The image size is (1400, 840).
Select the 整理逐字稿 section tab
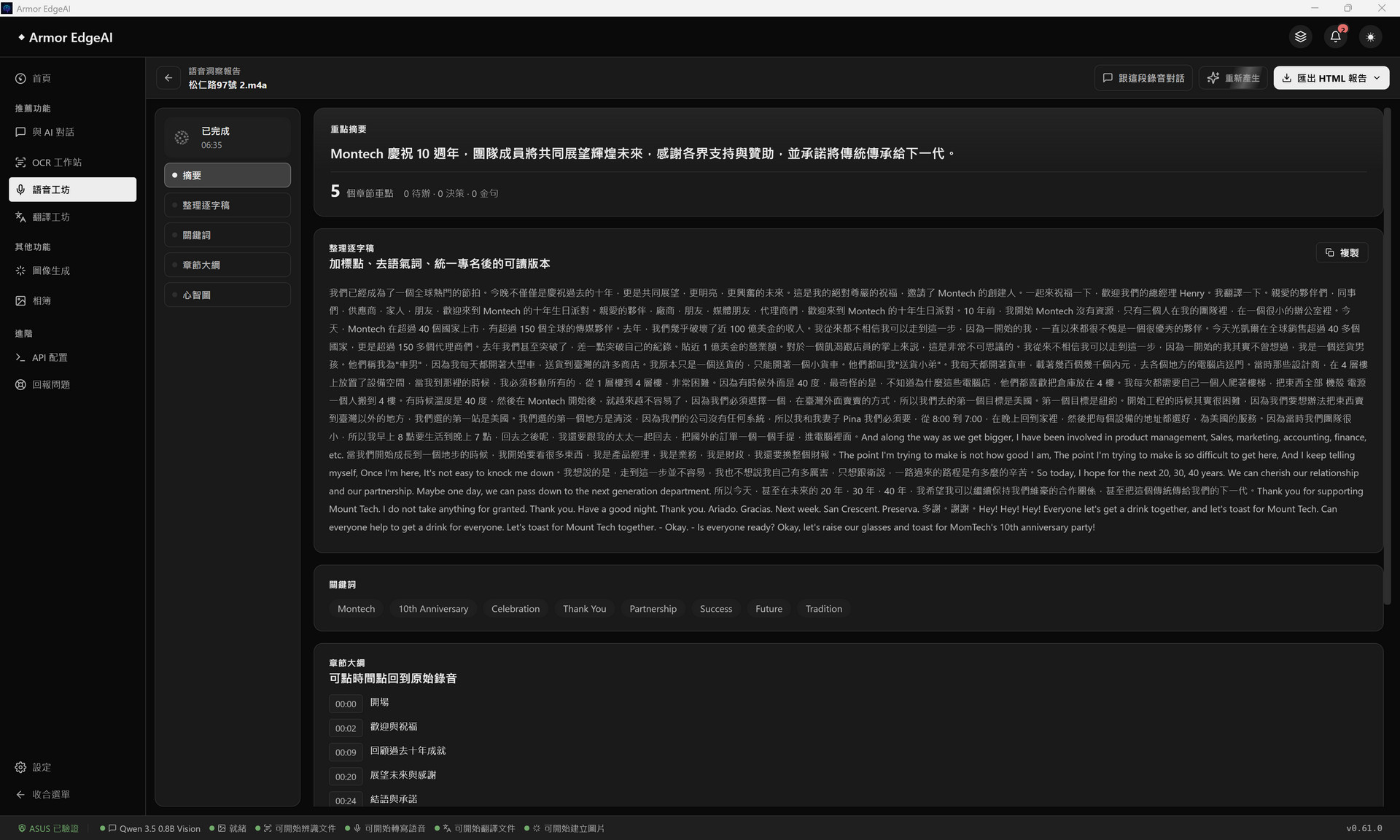(x=227, y=206)
